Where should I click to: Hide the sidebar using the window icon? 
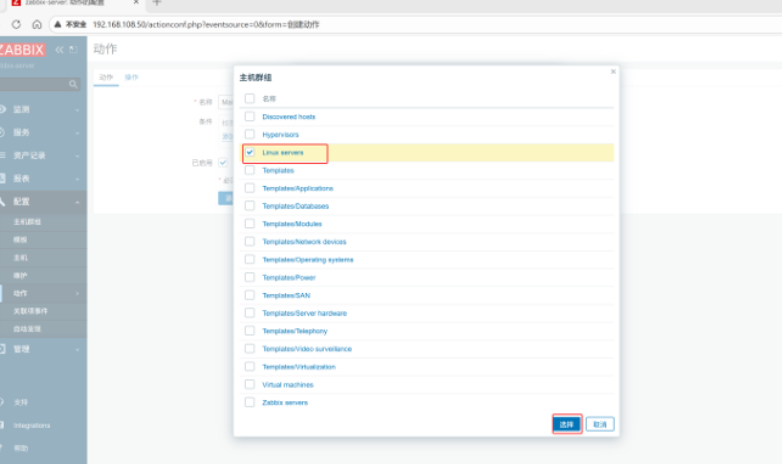tap(73, 49)
